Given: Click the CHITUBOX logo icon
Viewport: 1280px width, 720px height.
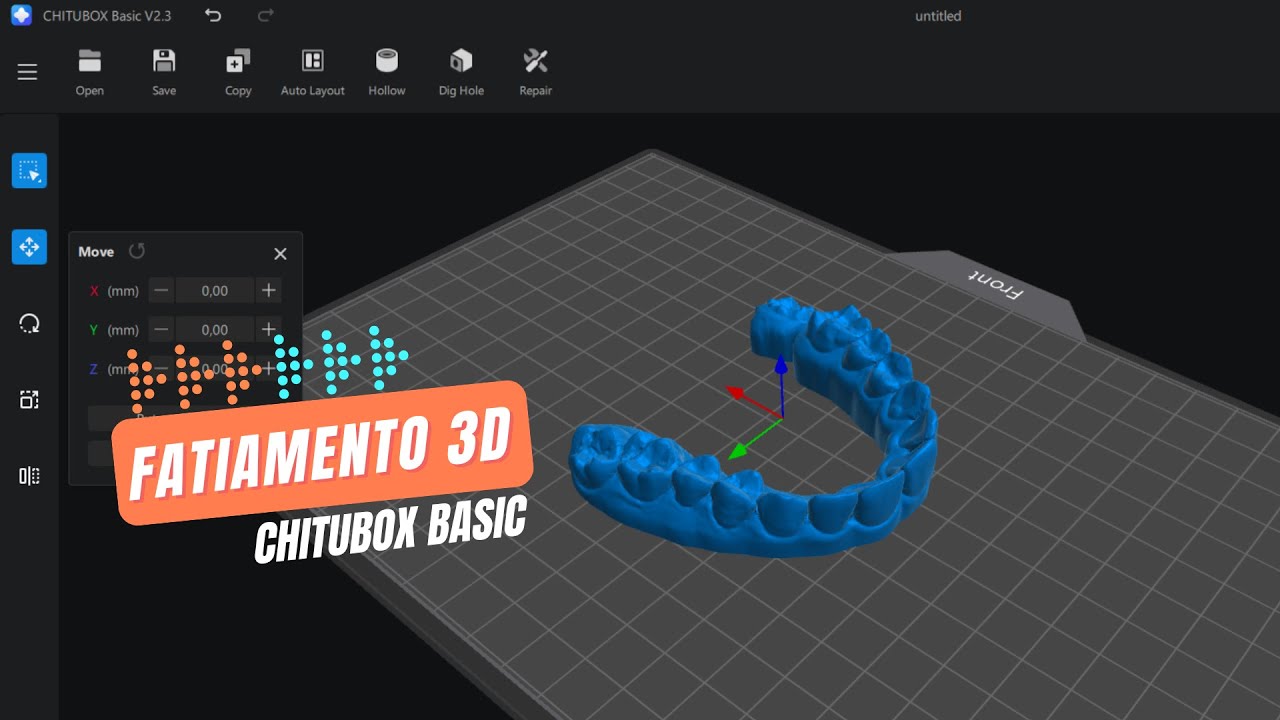Looking at the screenshot, I should [x=21, y=15].
